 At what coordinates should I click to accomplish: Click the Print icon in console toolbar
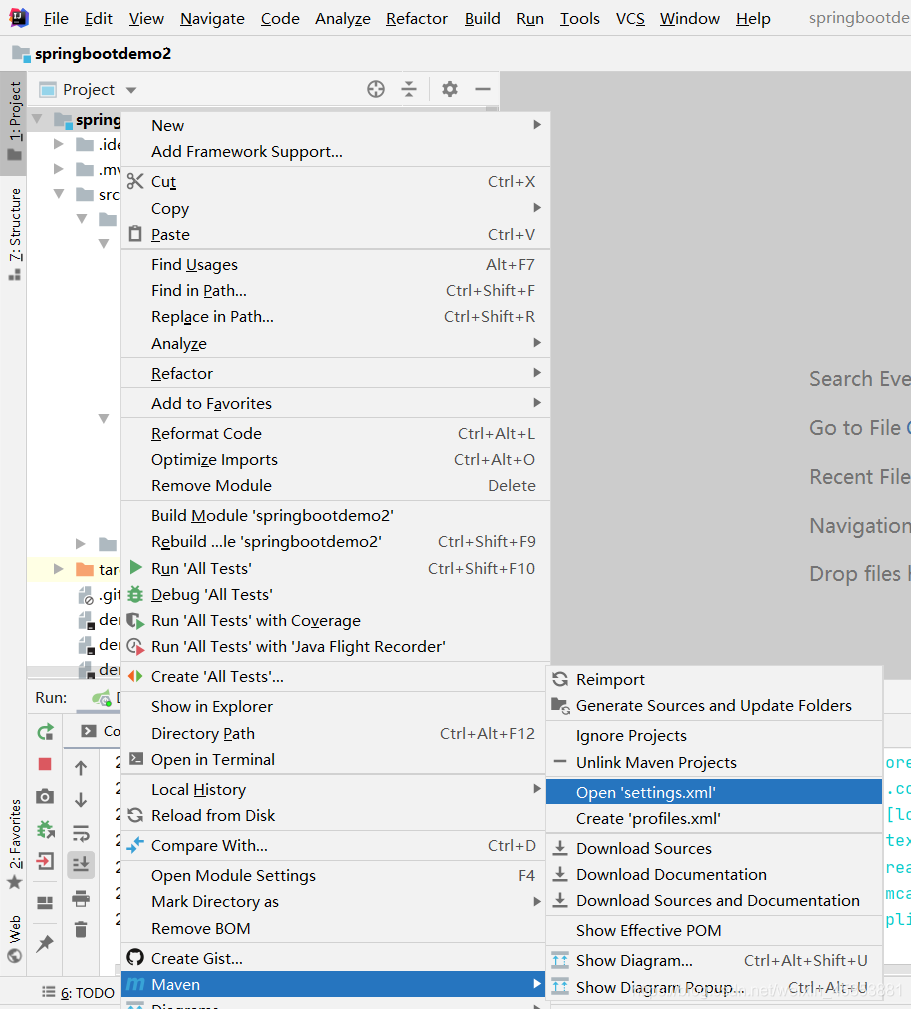point(81,898)
